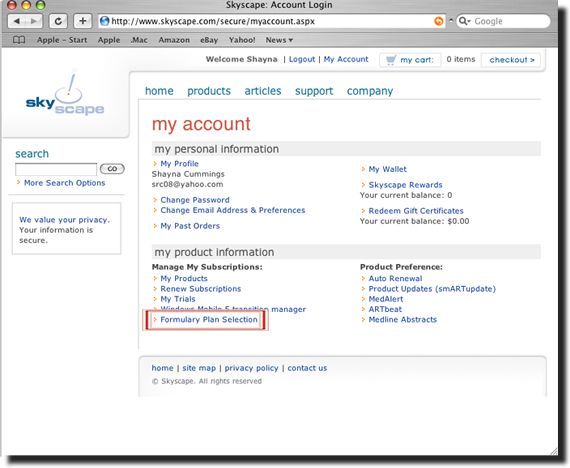This screenshot has width=570, height=468.
Task: Click Change Email Address & Preferences
Action: click(233, 210)
